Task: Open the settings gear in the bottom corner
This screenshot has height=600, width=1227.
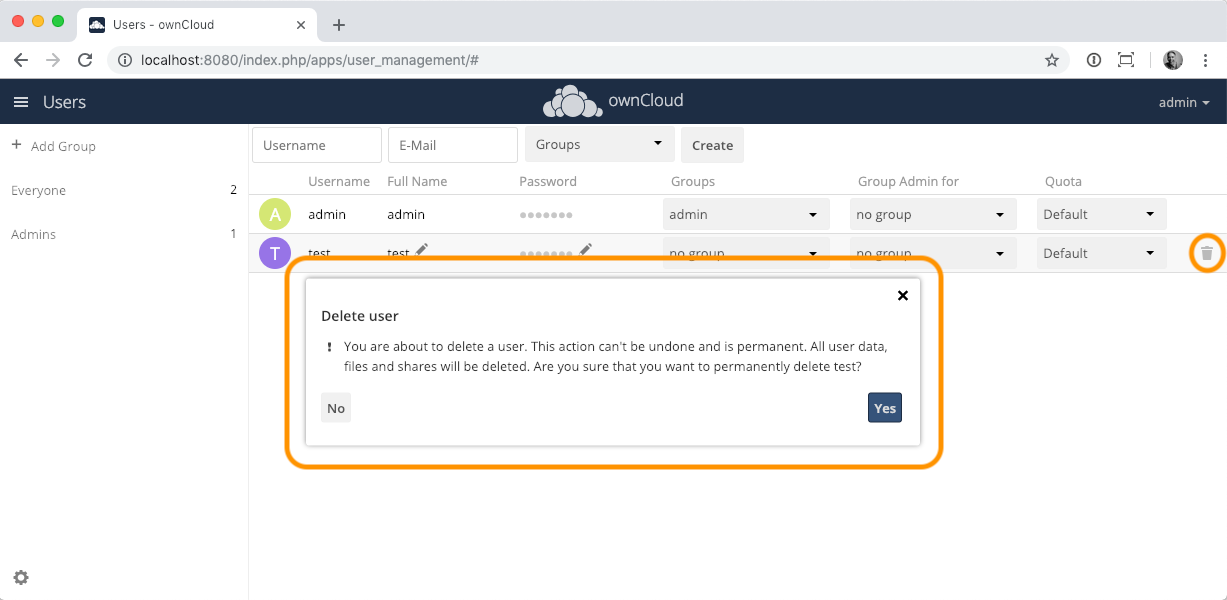Action: (21, 577)
